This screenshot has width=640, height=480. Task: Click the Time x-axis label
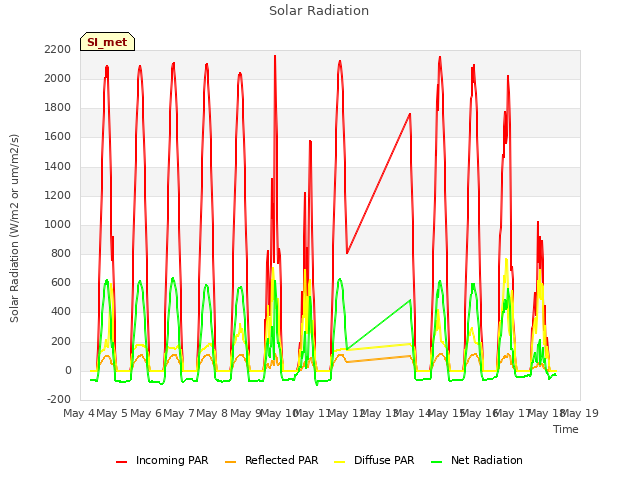tap(566, 429)
